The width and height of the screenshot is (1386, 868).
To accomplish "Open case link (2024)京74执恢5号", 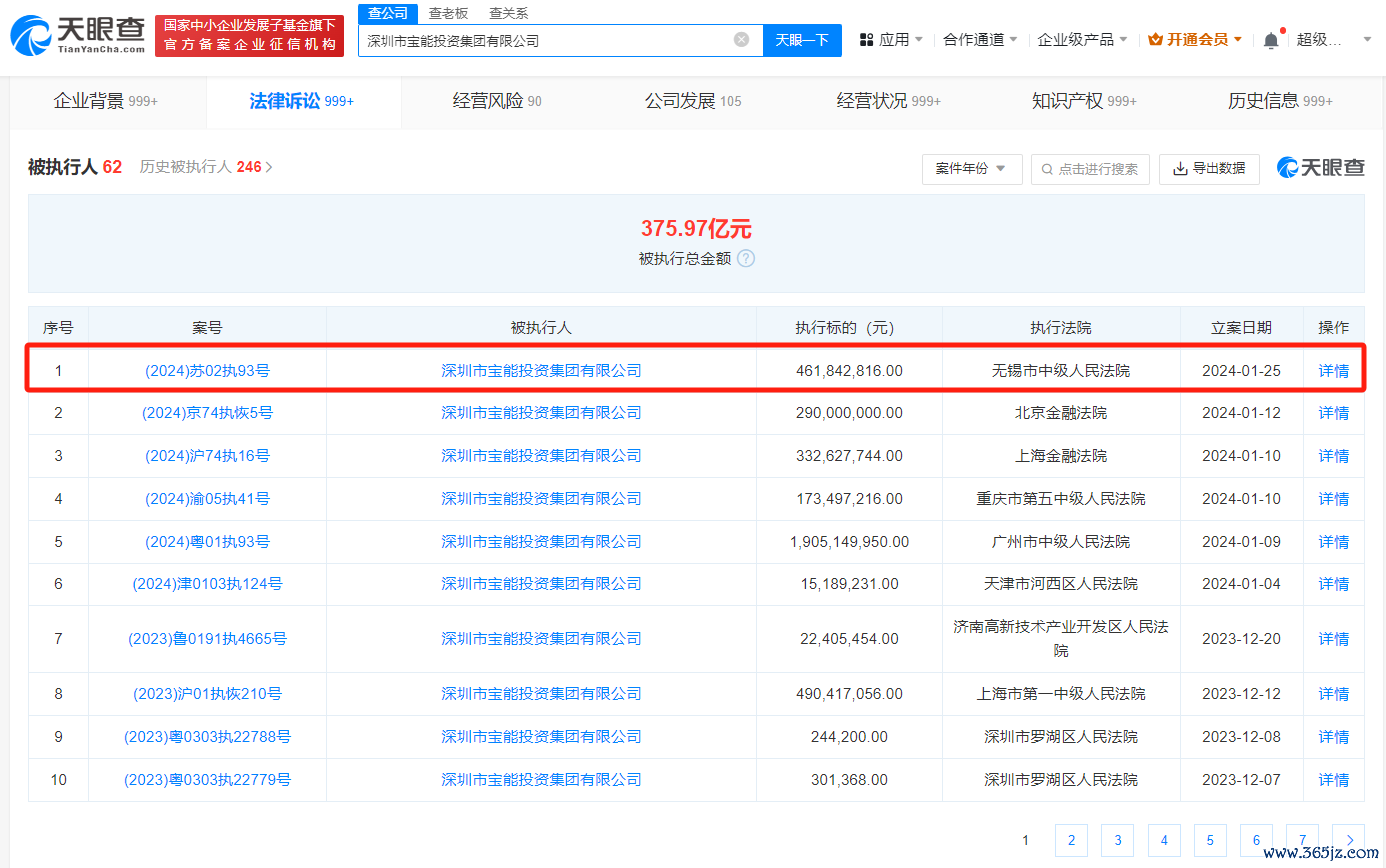I will 207,413.
